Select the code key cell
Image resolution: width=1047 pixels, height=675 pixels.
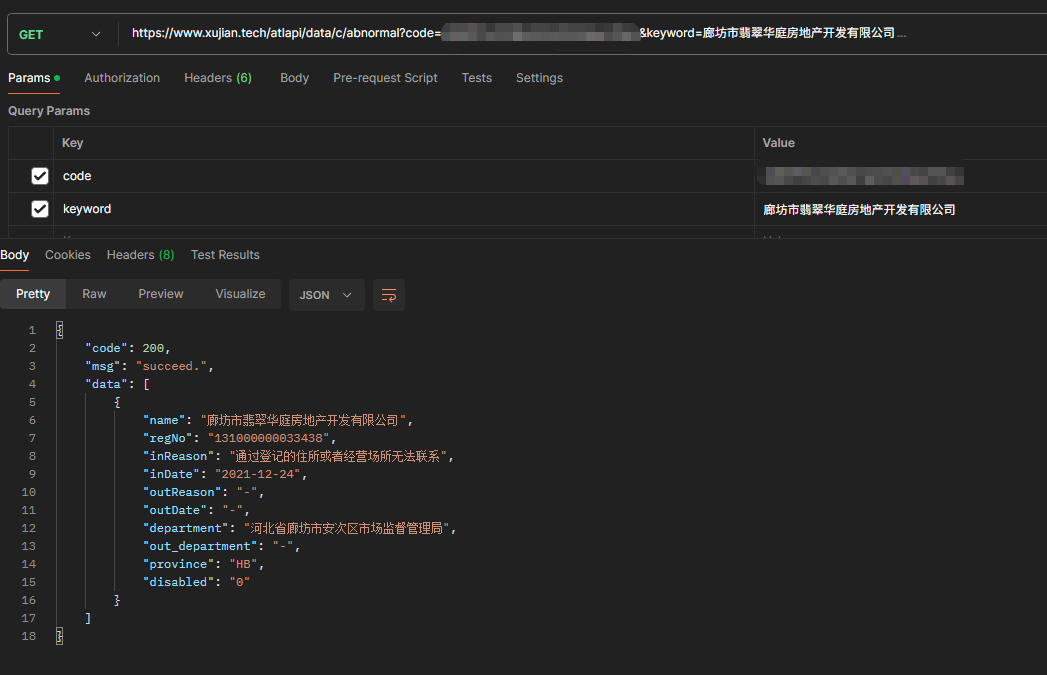click(404, 176)
